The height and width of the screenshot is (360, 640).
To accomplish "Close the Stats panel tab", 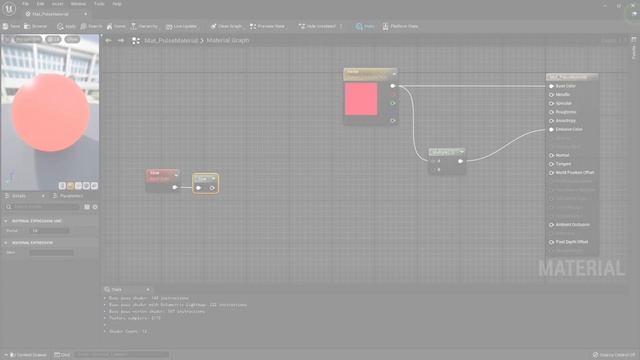I will click(148, 289).
